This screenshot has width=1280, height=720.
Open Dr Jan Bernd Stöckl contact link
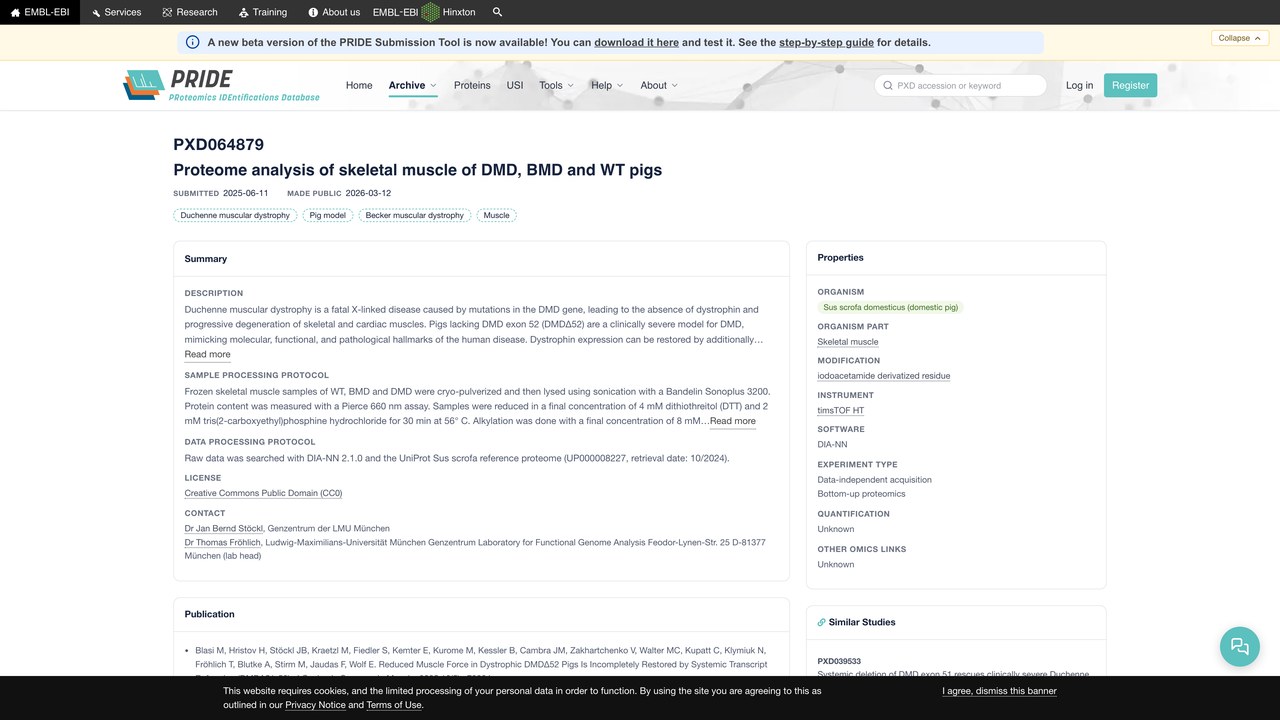click(x=224, y=528)
